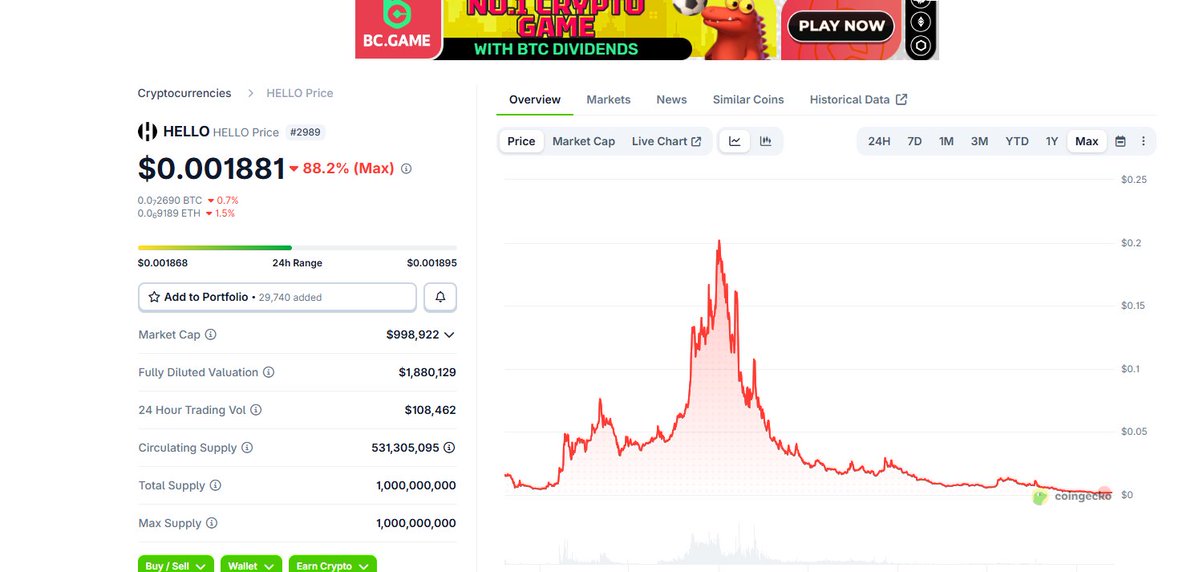
Task: Click the HELLO coin logo icon
Action: point(147,132)
